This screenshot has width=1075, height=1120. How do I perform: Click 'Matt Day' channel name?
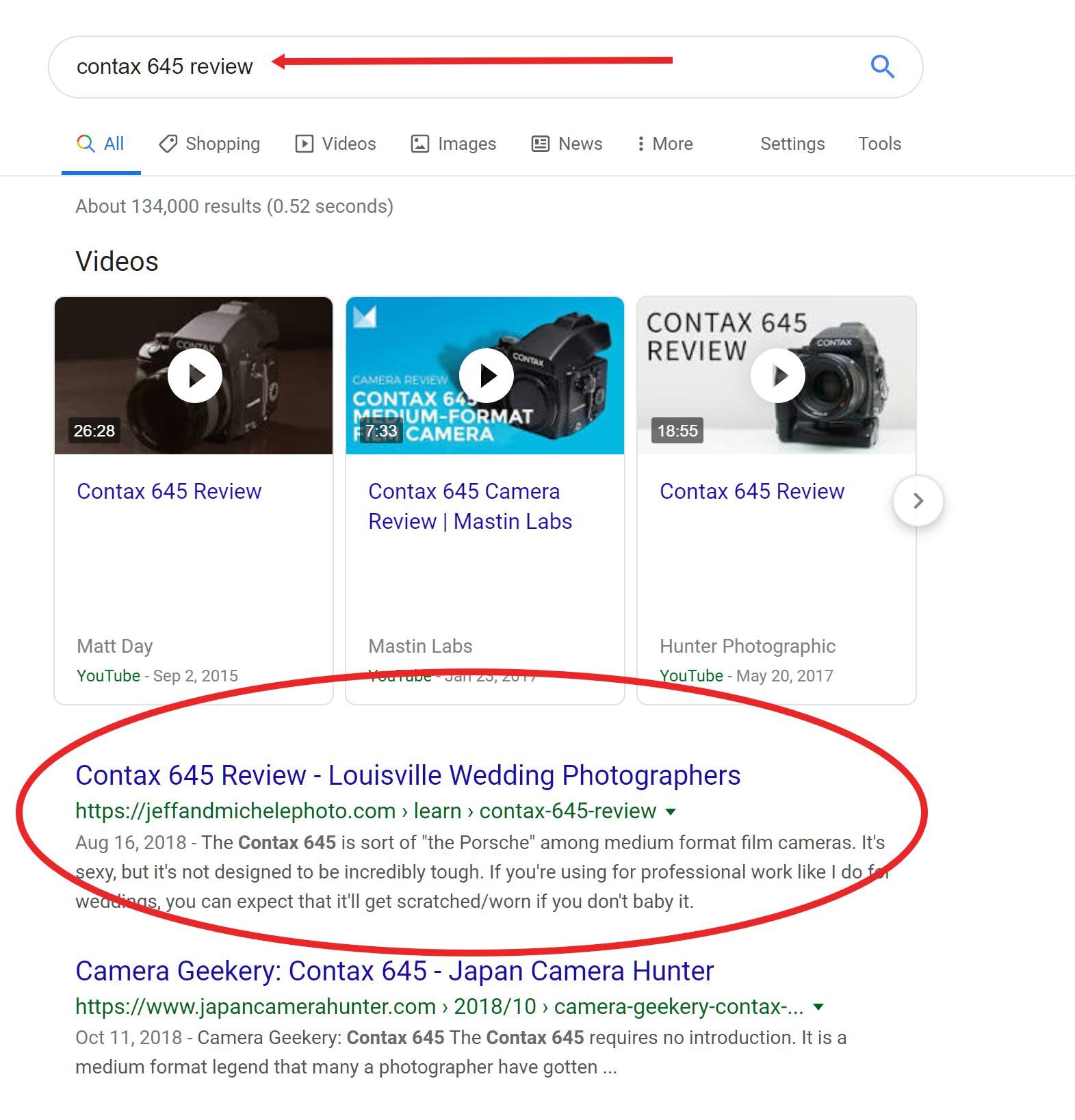click(115, 646)
